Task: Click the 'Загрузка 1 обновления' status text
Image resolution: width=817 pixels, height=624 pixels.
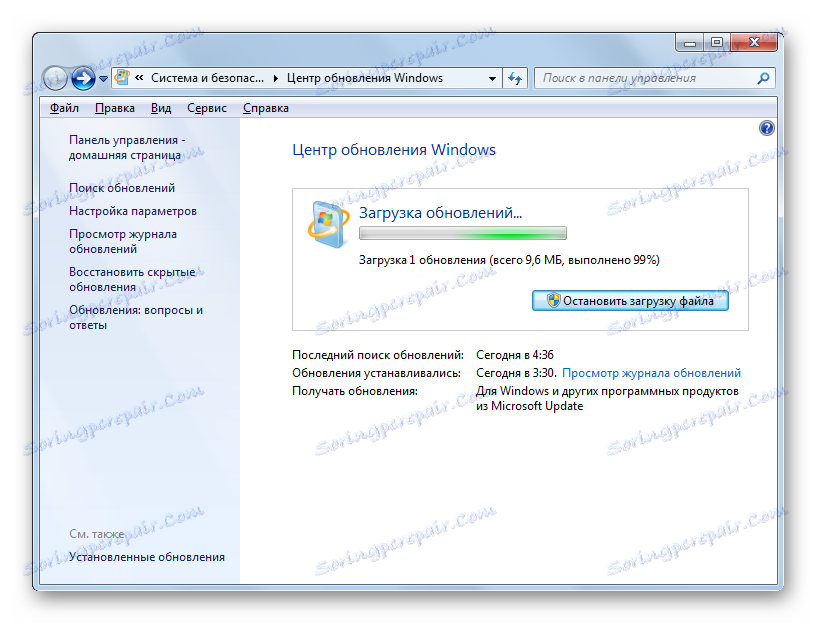Action: [509, 260]
